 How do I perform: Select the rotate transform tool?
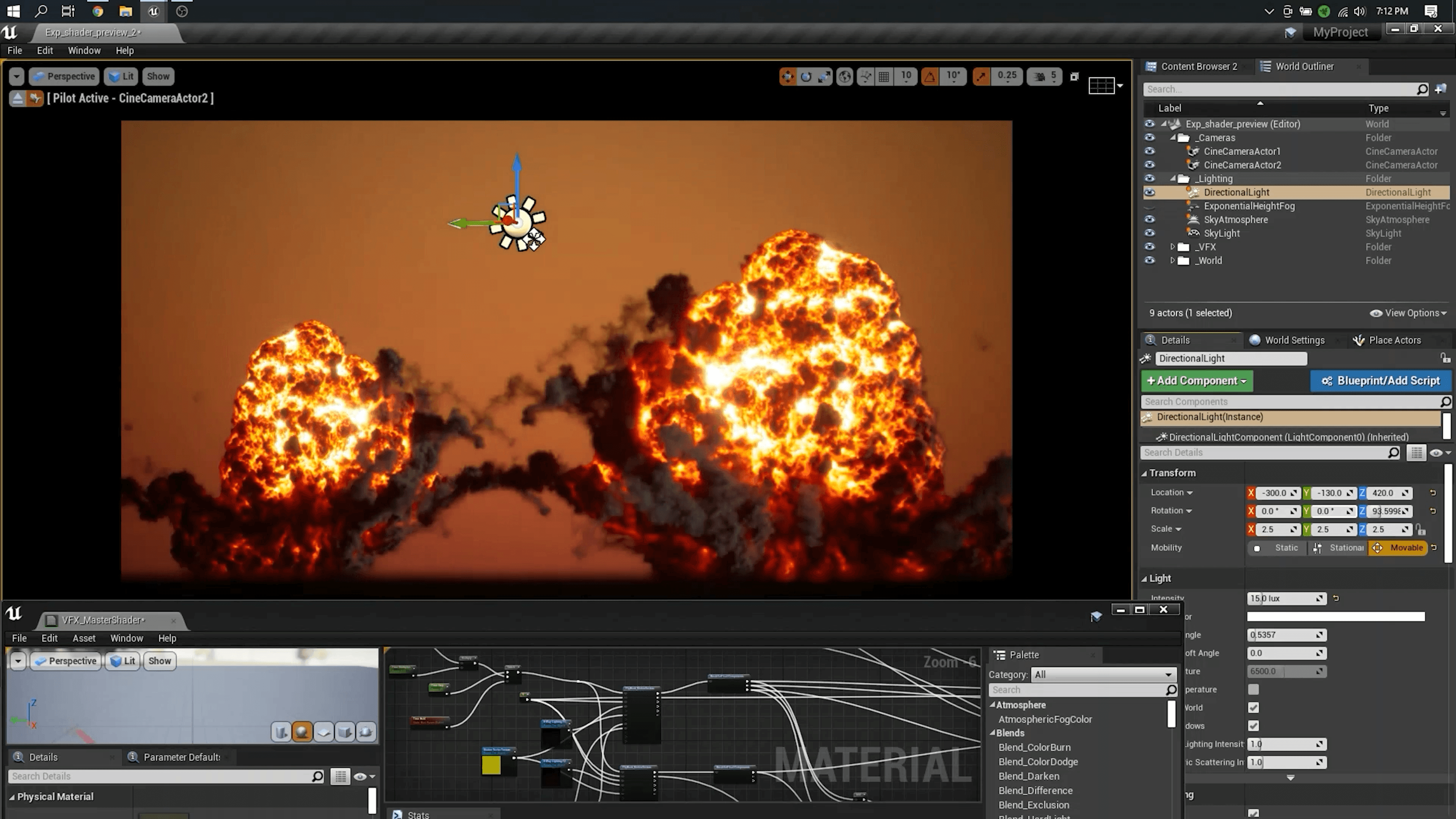(x=806, y=76)
